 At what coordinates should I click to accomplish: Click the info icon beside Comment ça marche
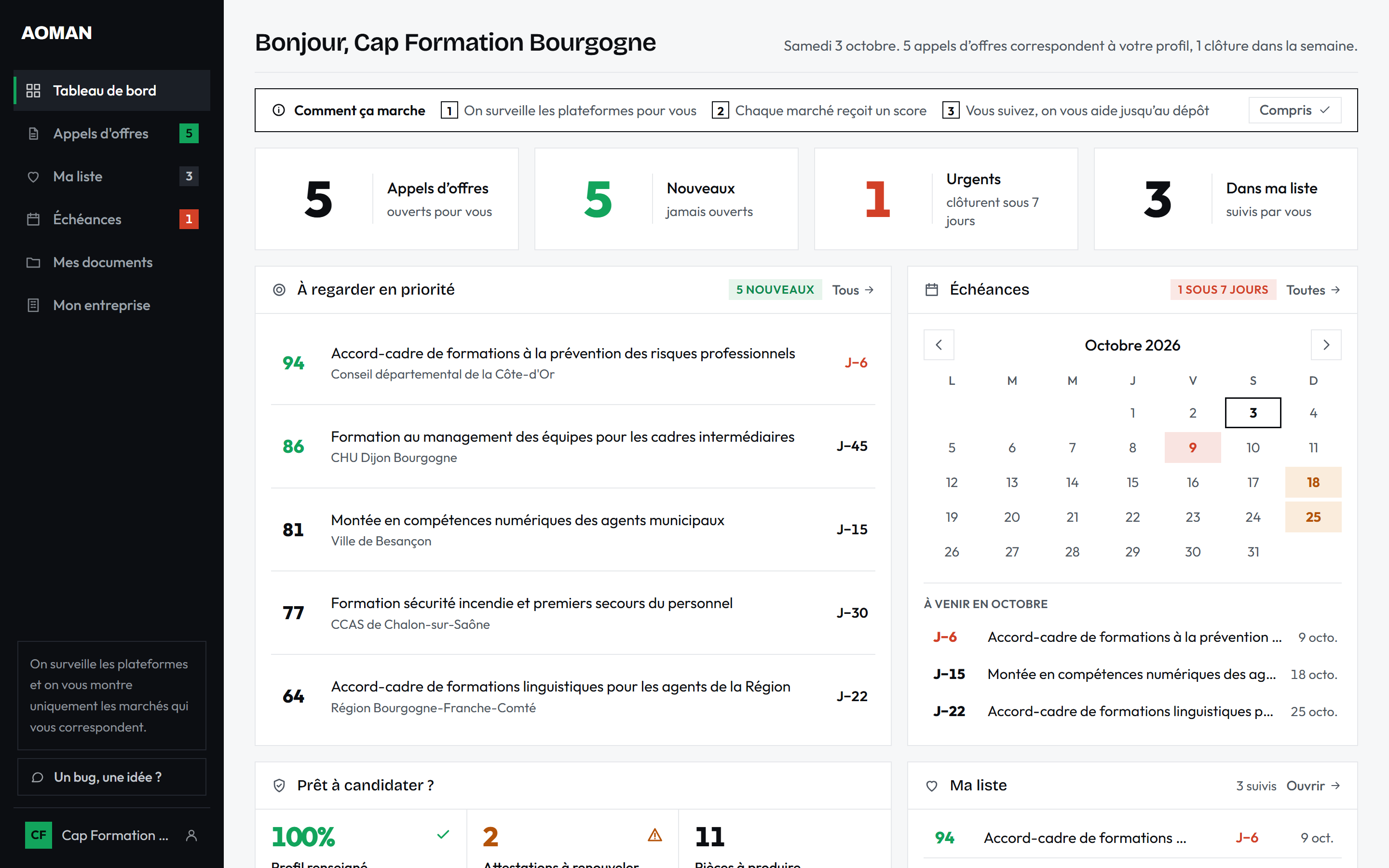pyautogui.click(x=278, y=110)
